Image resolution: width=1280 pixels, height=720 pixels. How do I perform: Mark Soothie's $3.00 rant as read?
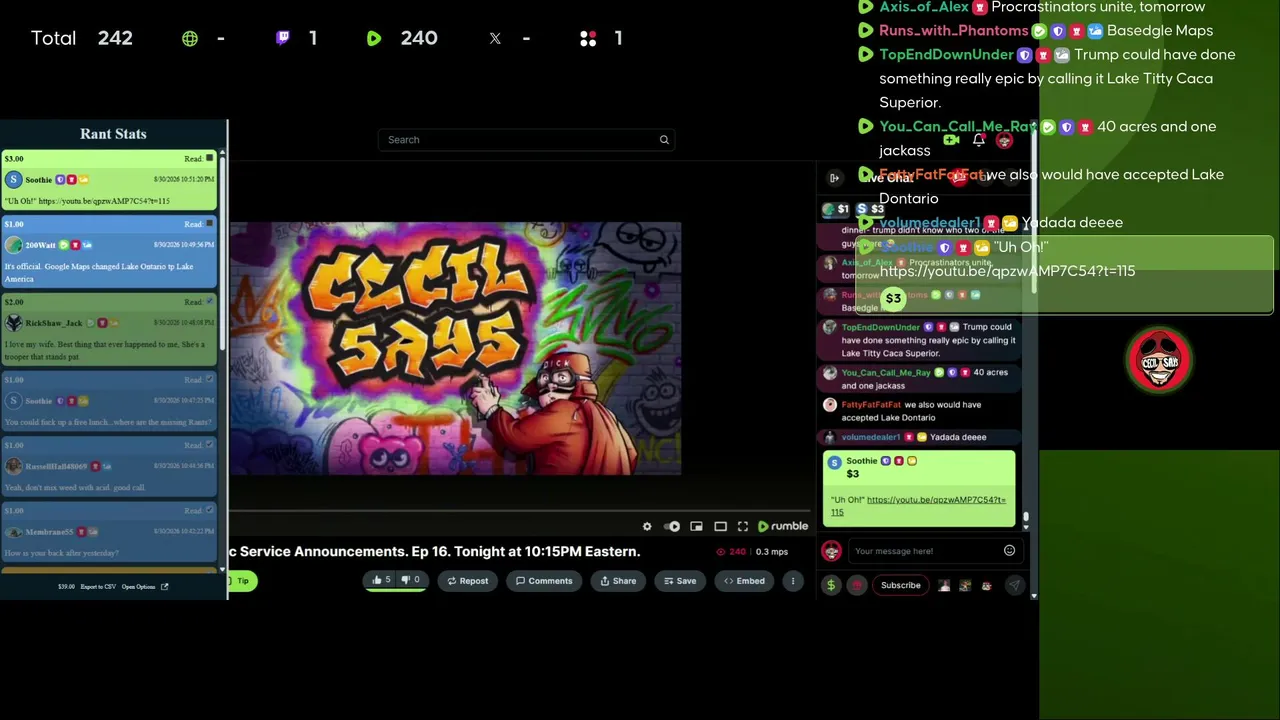click(x=210, y=158)
